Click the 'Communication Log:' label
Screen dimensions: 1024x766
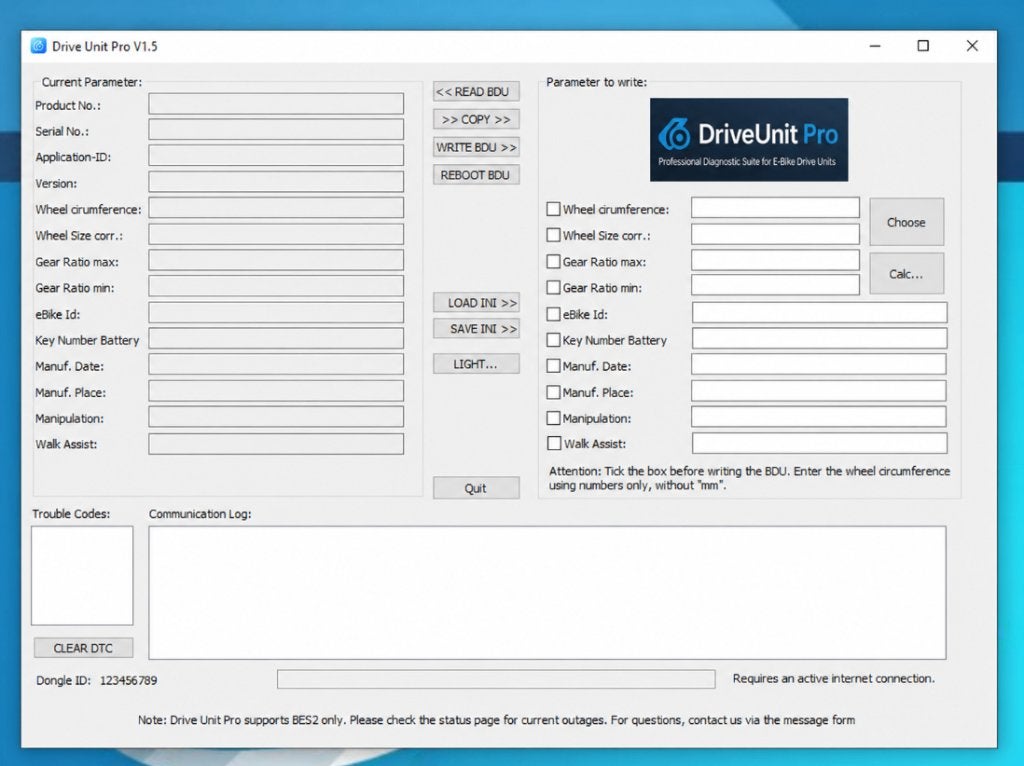coord(200,514)
